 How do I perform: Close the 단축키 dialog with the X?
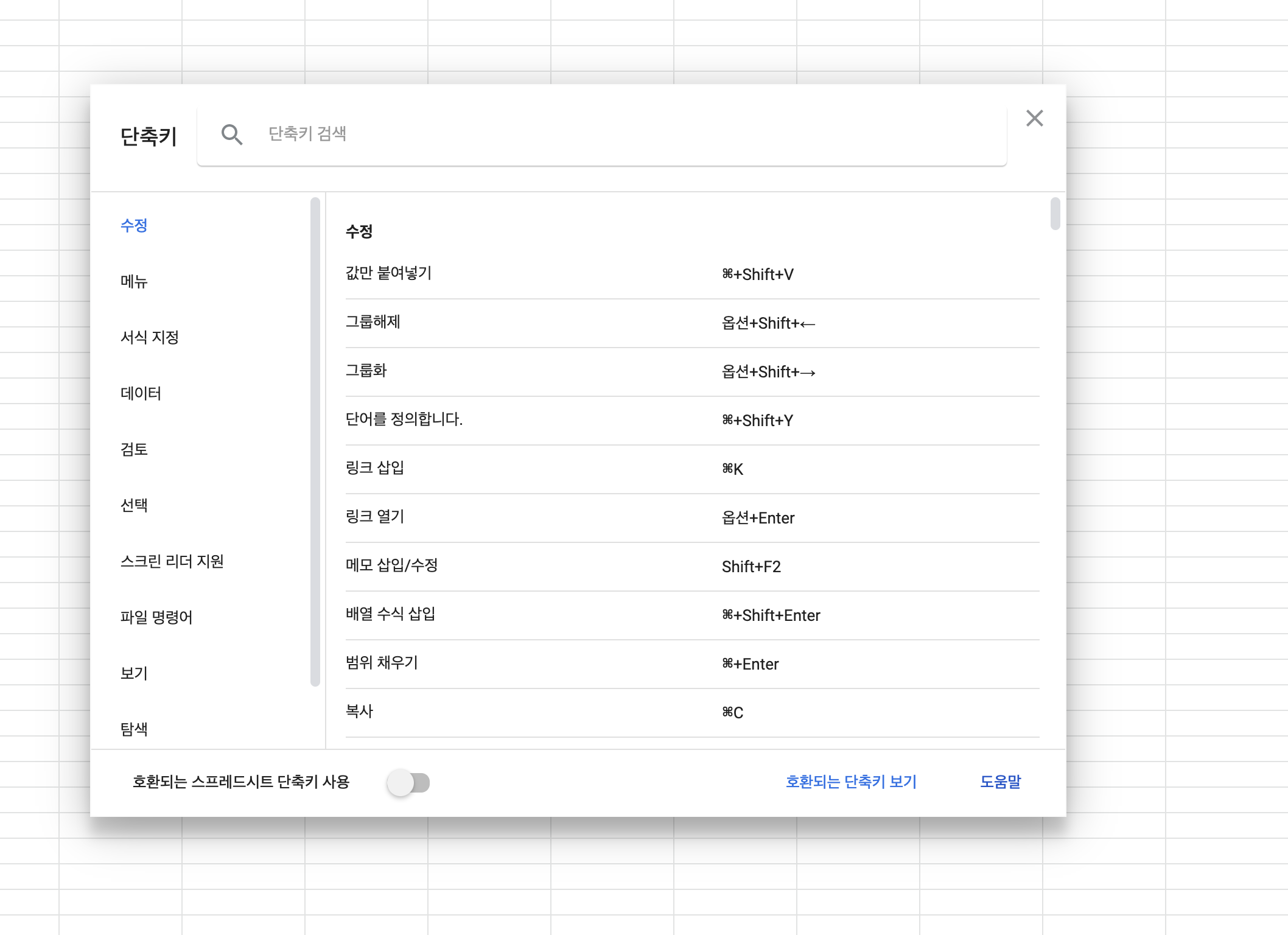[1034, 118]
